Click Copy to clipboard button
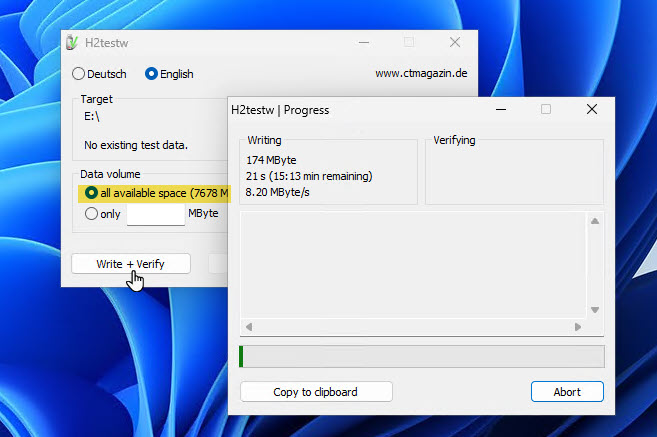The width and height of the screenshot is (657, 437). click(316, 392)
